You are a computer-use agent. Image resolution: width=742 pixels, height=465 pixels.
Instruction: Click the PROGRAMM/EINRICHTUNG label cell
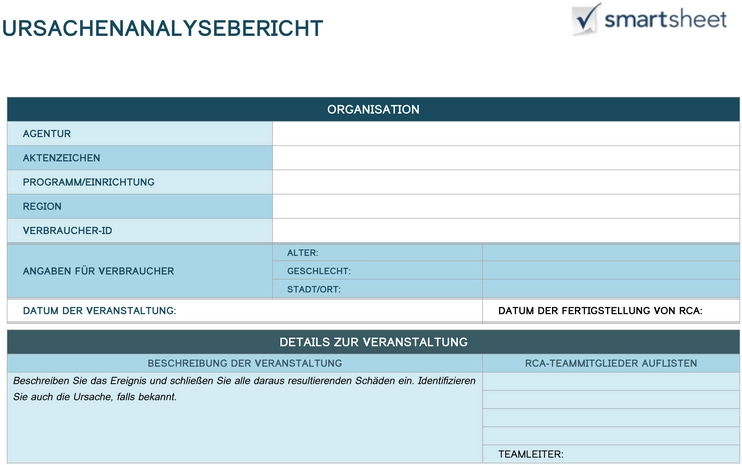tap(140, 182)
